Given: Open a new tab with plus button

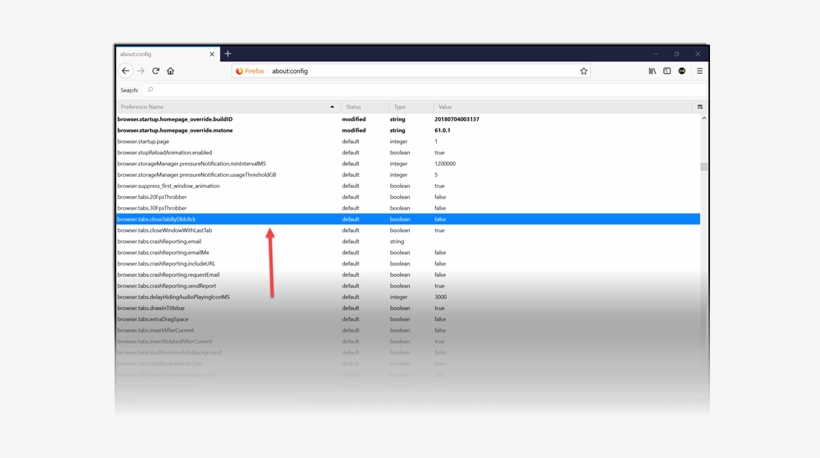Looking at the screenshot, I should [x=227, y=53].
